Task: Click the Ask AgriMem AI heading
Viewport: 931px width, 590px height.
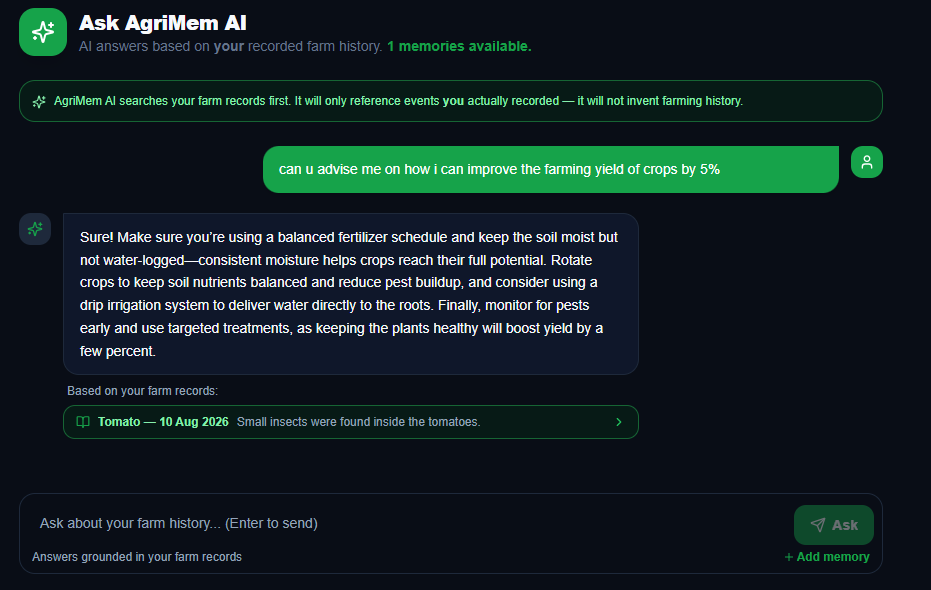Action: (x=163, y=23)
